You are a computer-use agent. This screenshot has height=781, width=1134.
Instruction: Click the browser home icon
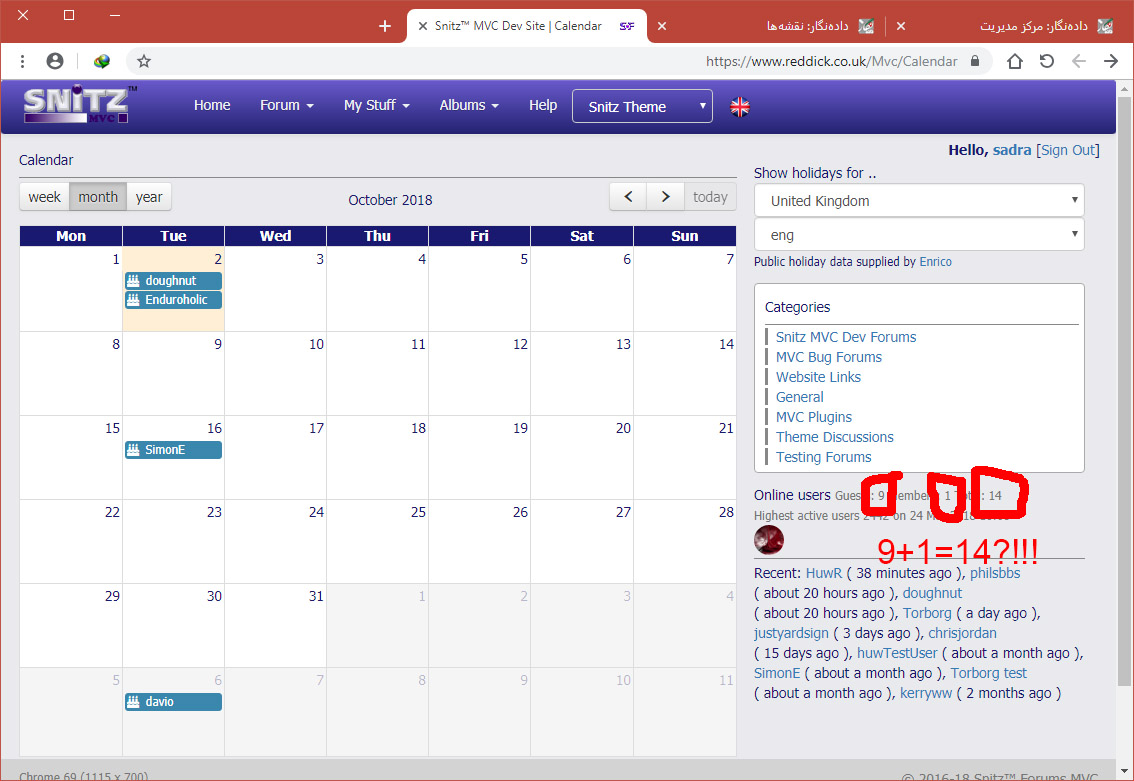(1014, 61)
